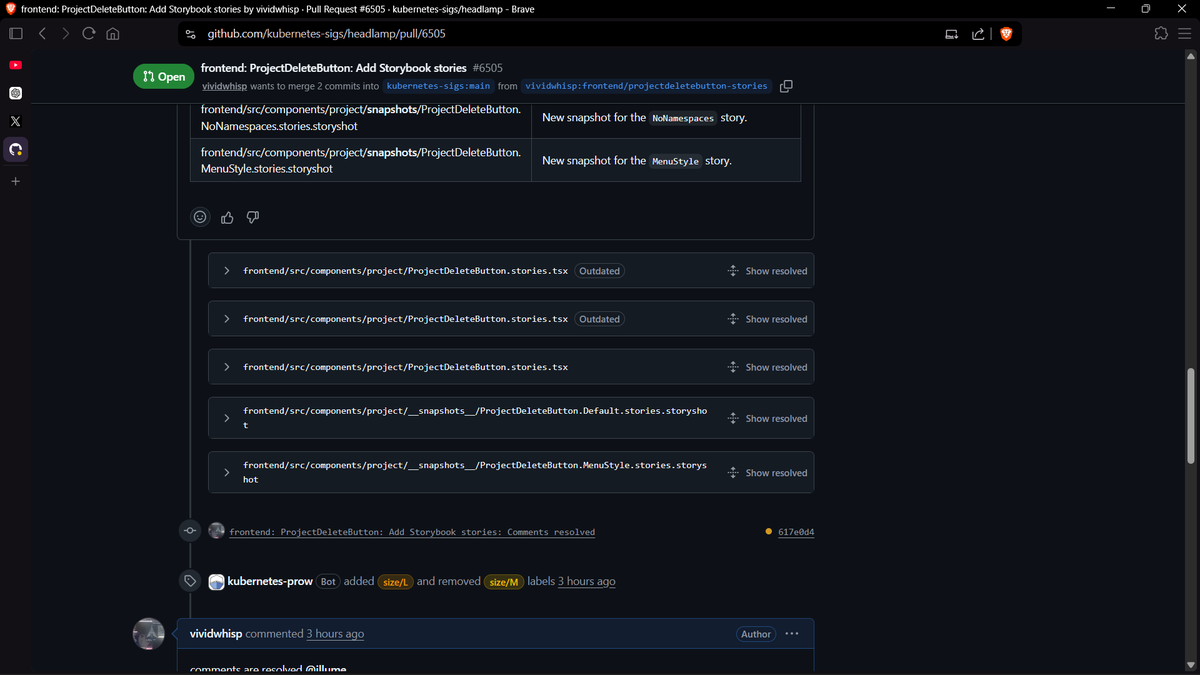Check the pending commit status dot
Viewport: 1200px width, 675px height.
coord(768,532)
